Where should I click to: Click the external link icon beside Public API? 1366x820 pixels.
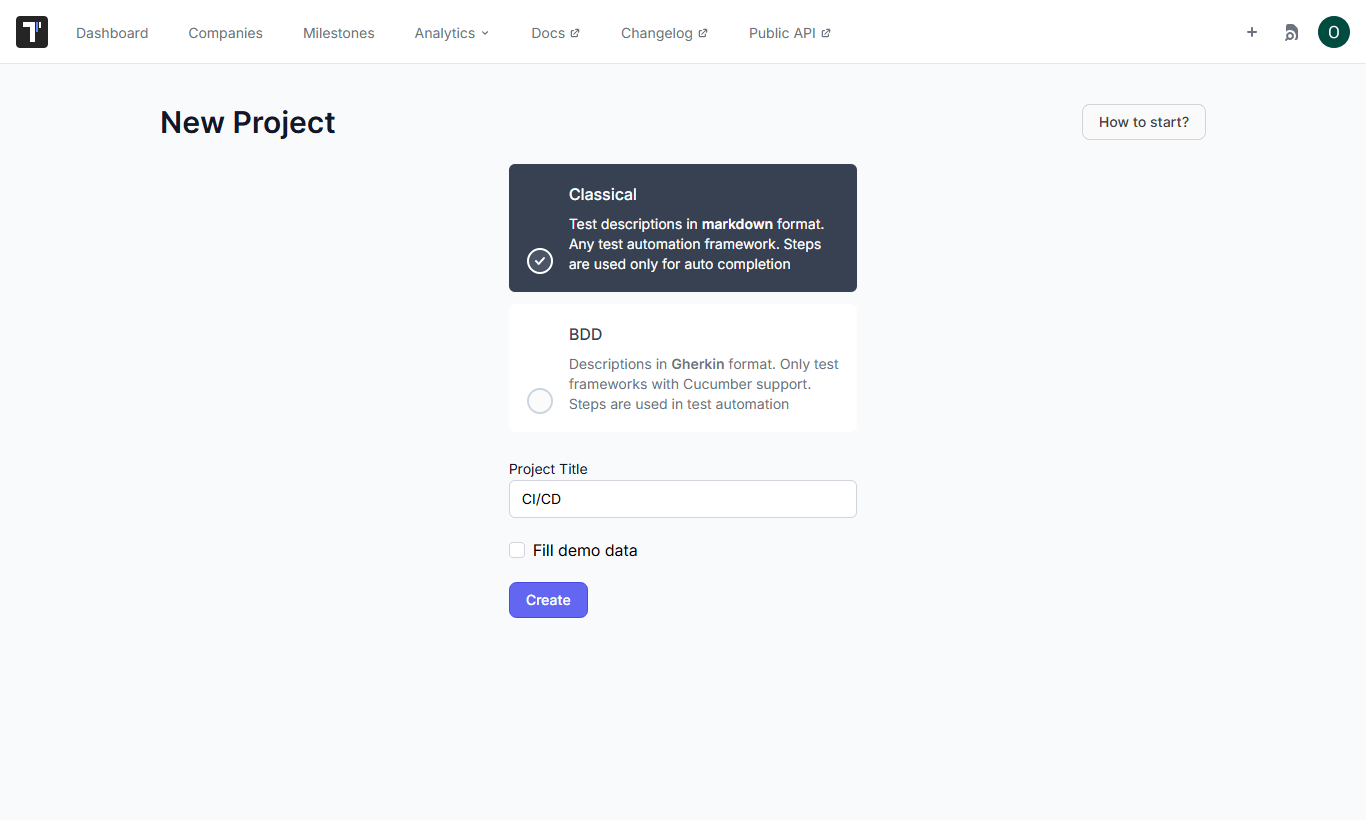pyautogui.click(x=826, y=33)
